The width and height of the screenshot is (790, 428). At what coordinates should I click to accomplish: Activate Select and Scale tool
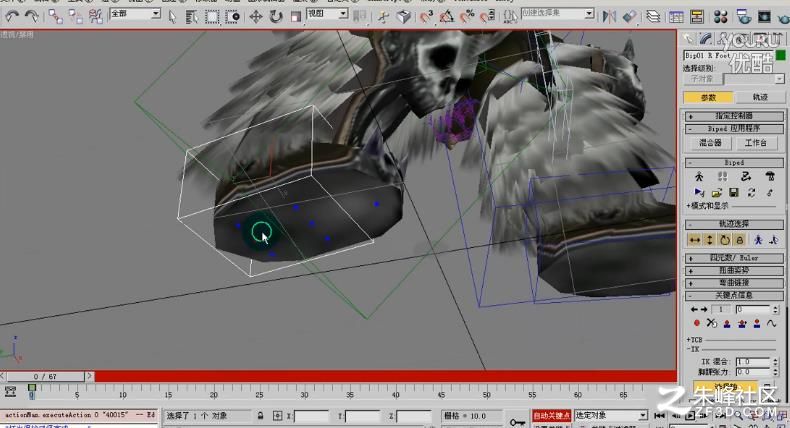click(x=296, y=17)
